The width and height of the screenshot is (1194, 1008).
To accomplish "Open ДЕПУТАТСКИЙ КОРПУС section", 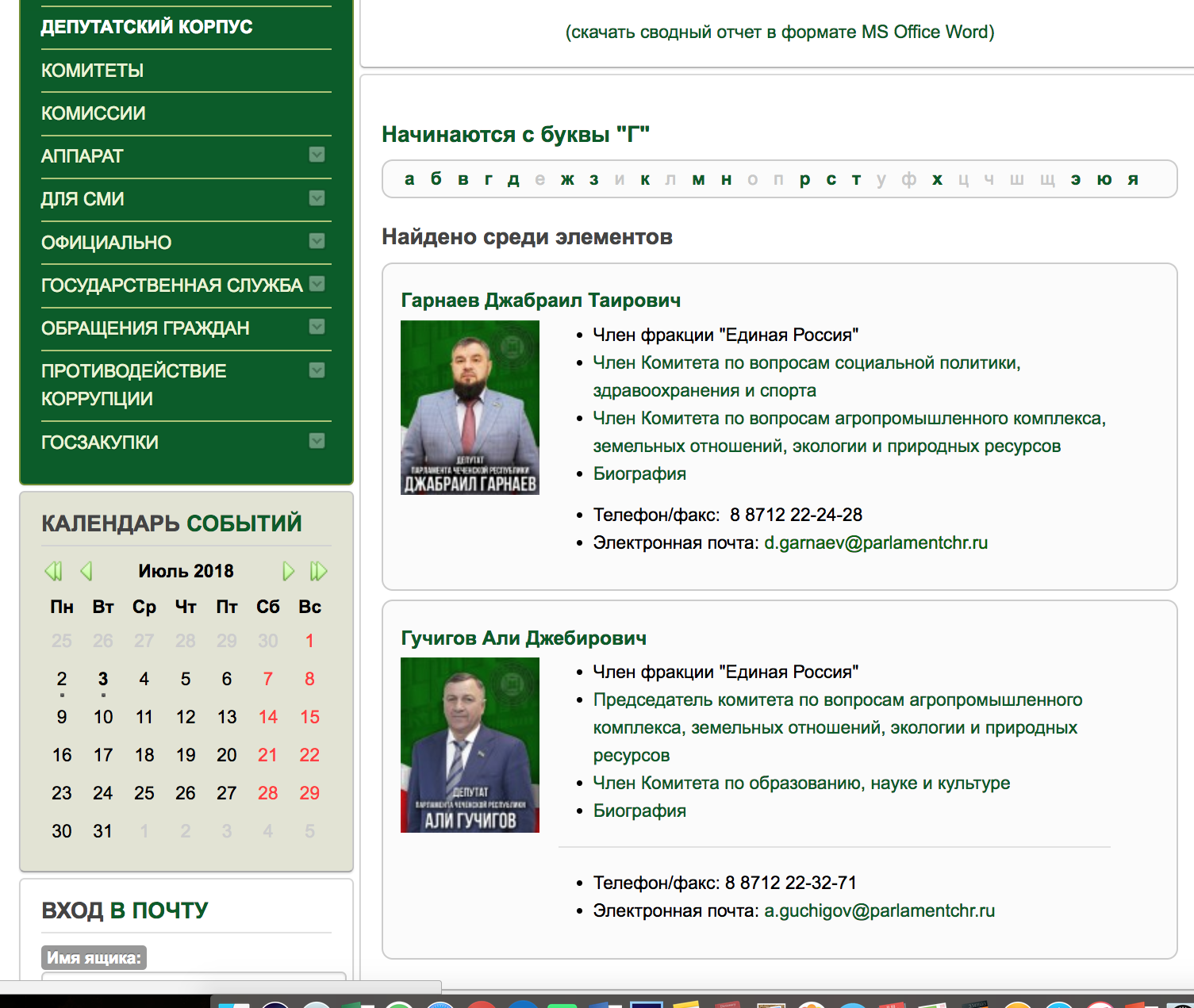I will click(x=147, y=27).
